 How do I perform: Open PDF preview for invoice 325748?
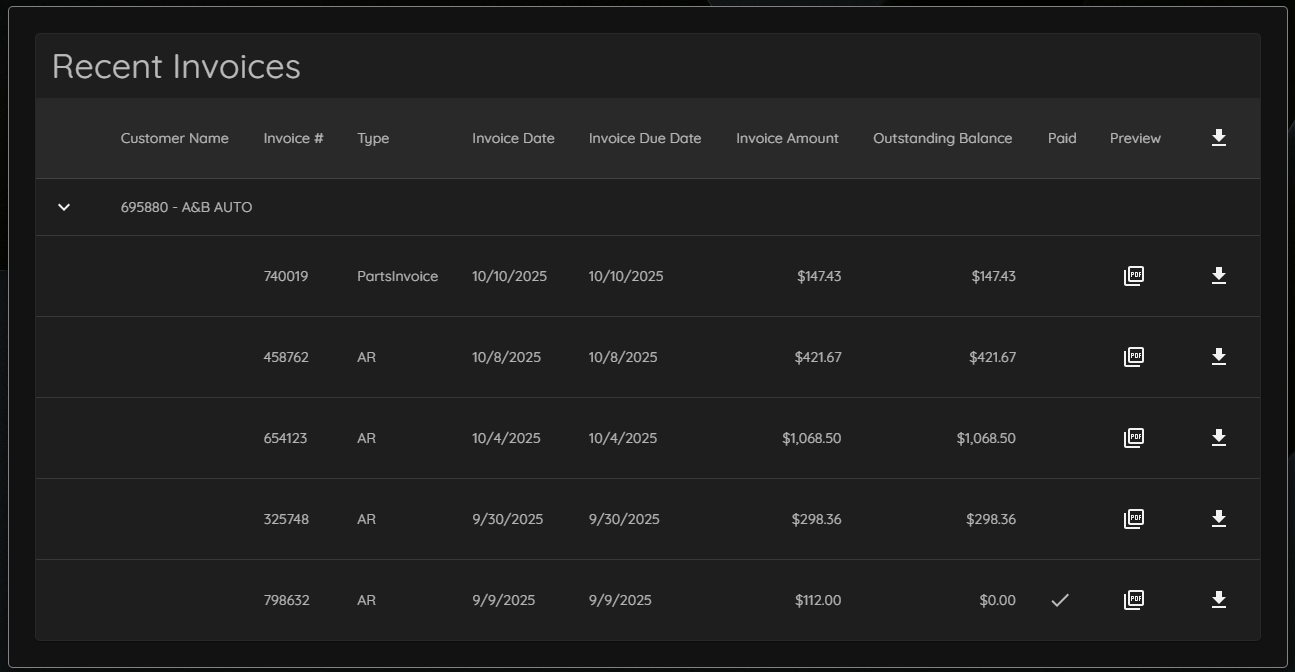coord(1133,519)
